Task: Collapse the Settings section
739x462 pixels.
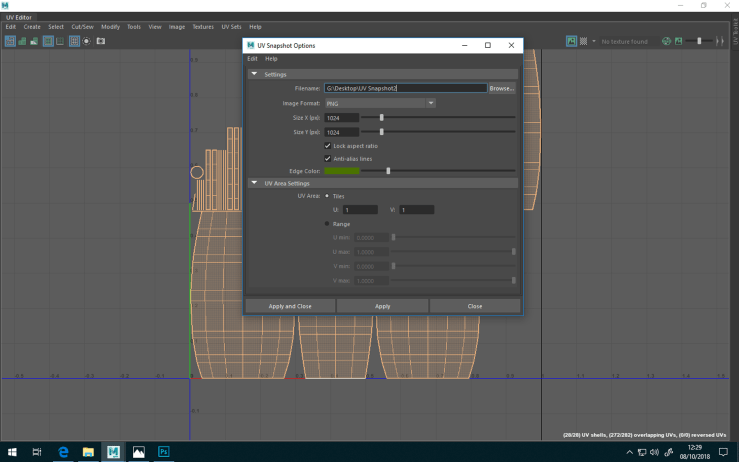Action: click(x=255, y=74)
